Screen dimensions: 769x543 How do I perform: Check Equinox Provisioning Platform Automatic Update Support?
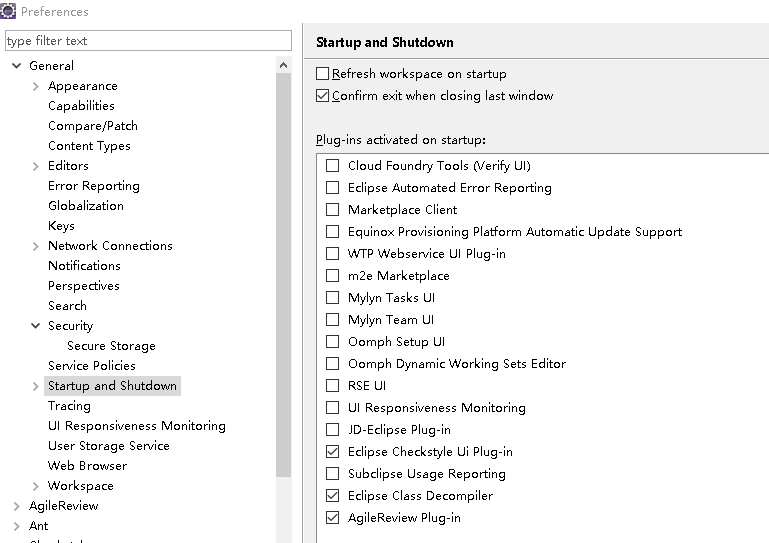333,232
